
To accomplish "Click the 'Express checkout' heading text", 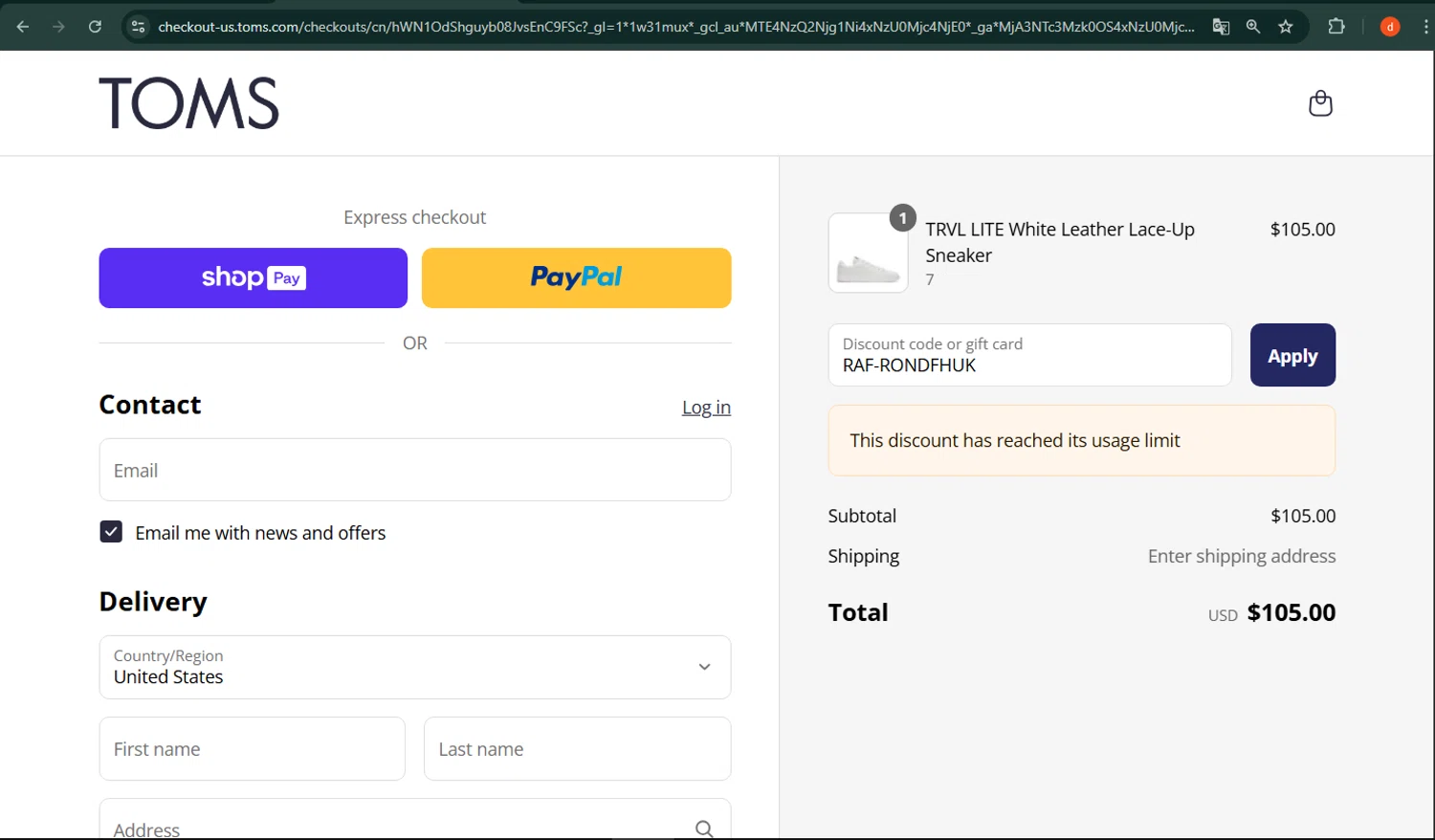I will tap(415, 217).
